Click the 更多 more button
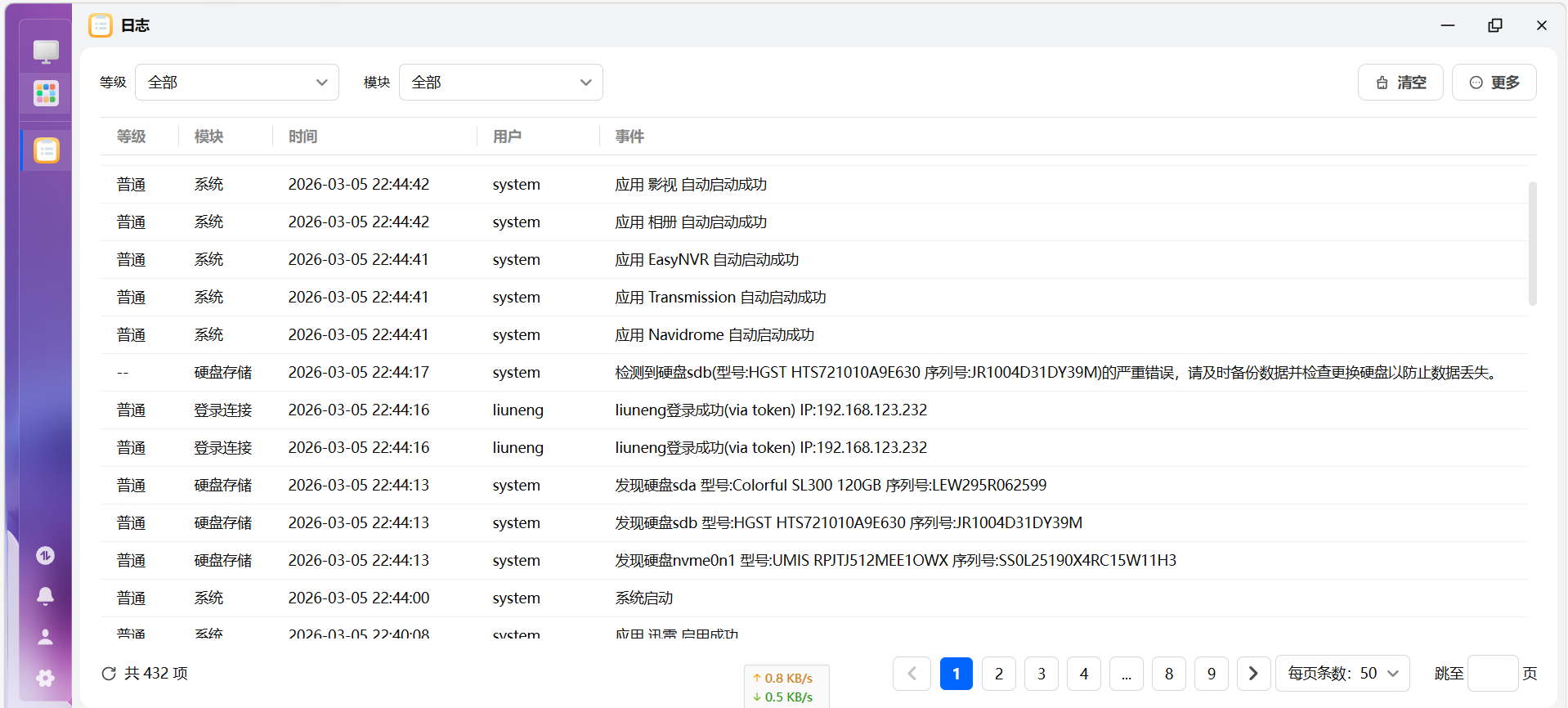Image resolution: width=1568 pixels, height=708 pixels. [1494, 83]
